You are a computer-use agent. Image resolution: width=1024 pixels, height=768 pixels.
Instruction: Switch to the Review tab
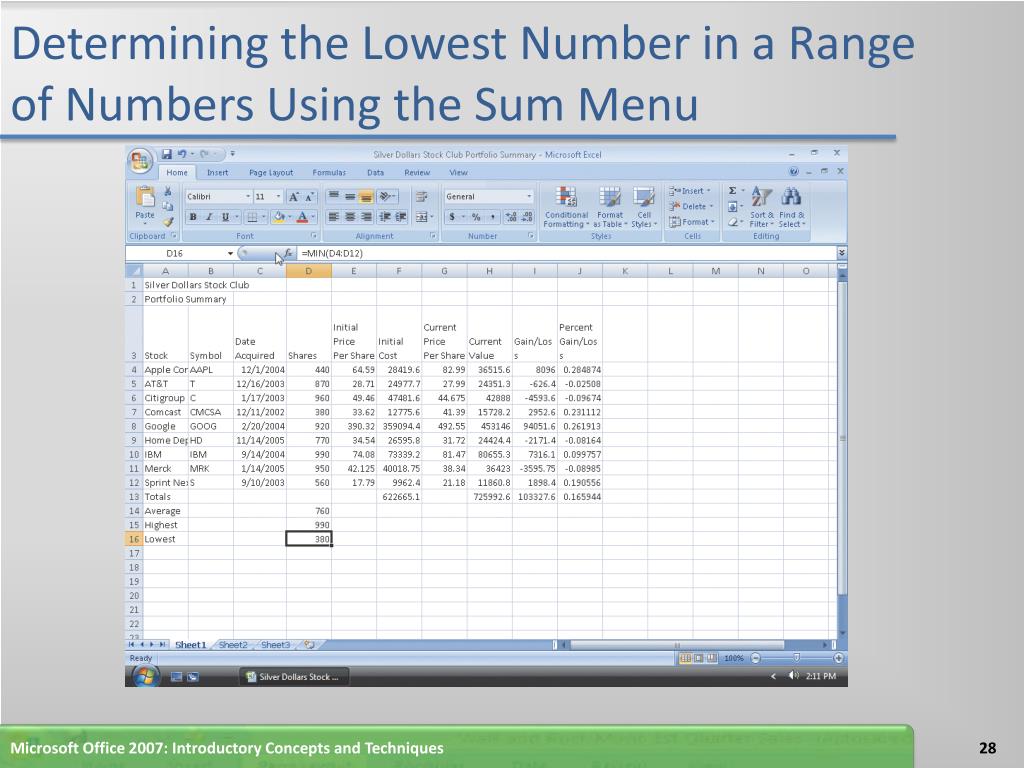tap(417, 172)
